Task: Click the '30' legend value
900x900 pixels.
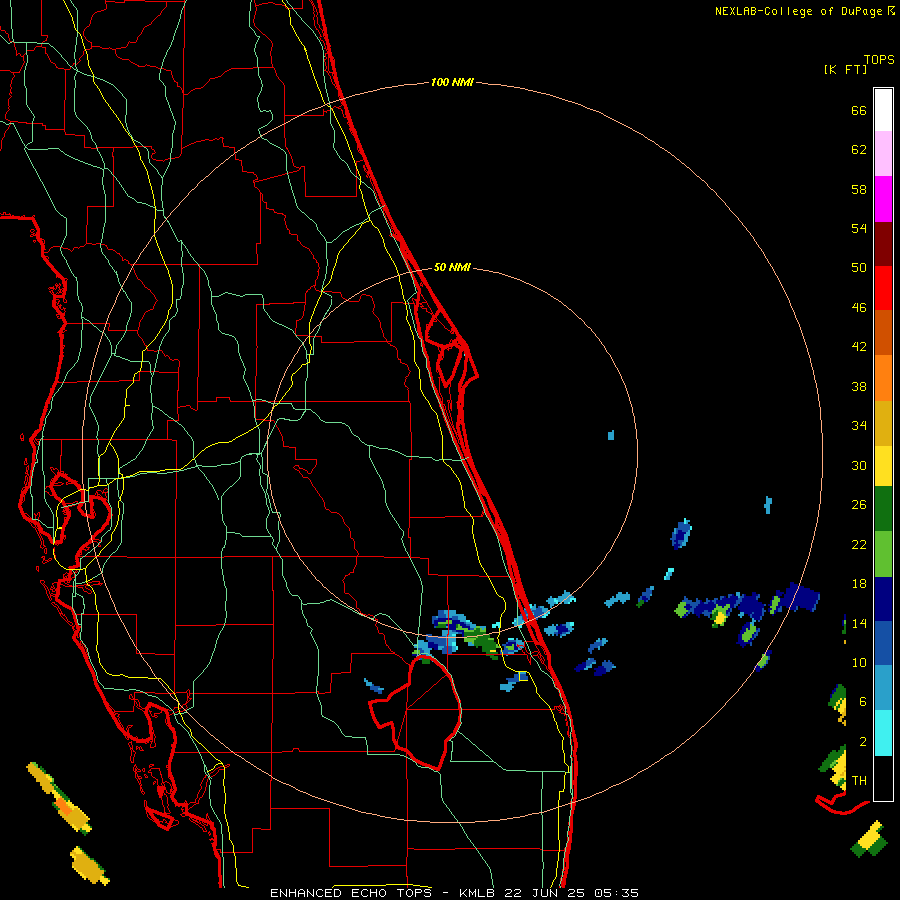Action: [x=859, y=465]
